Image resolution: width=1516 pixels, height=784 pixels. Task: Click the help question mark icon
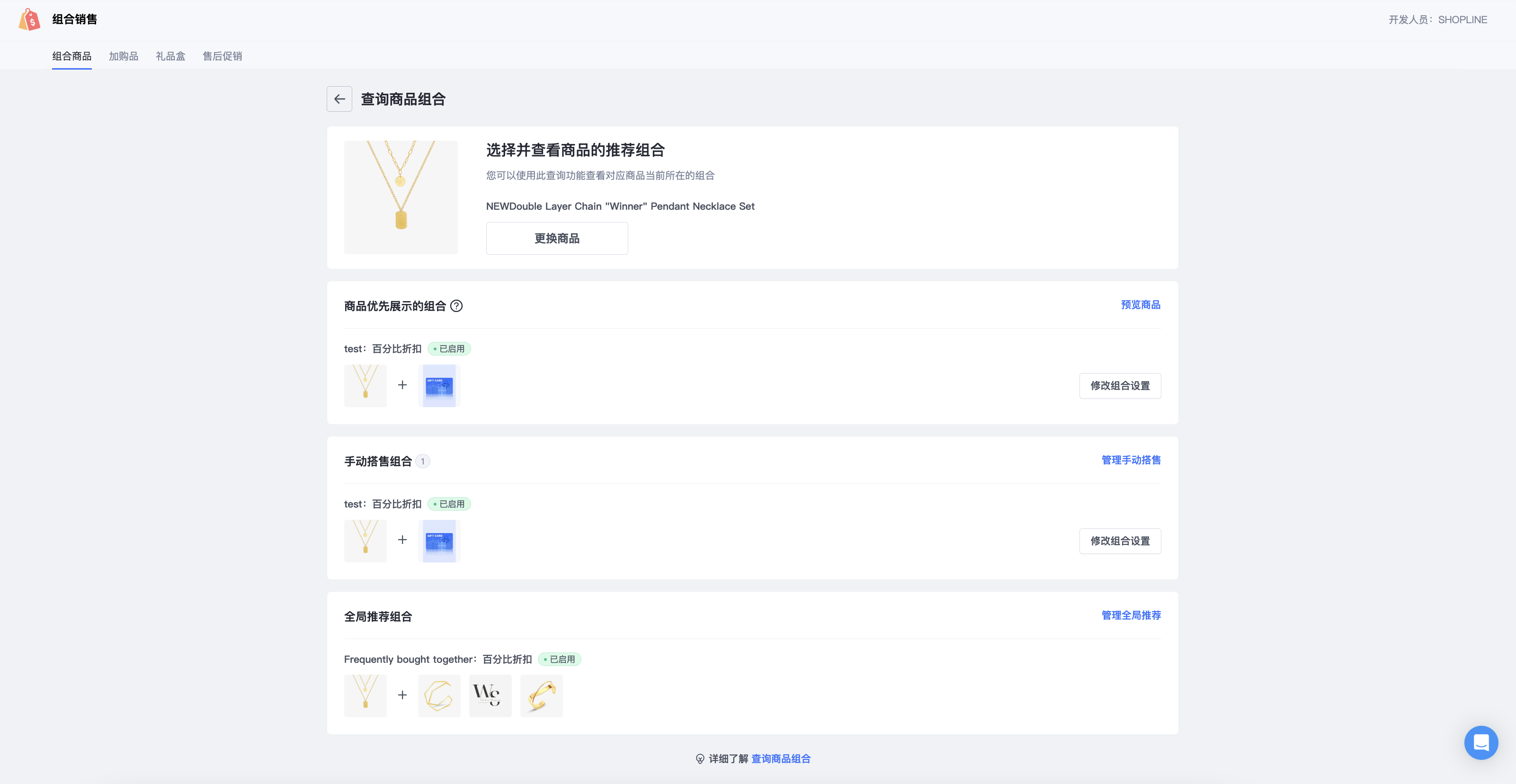(x=456, y=306)
